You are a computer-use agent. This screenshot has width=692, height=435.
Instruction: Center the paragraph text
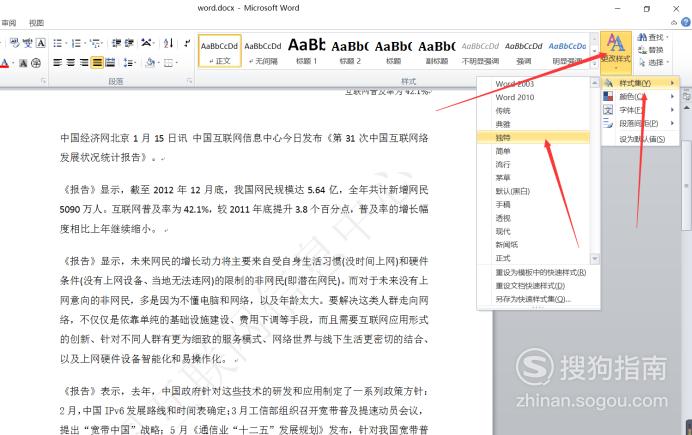point(71,63)
